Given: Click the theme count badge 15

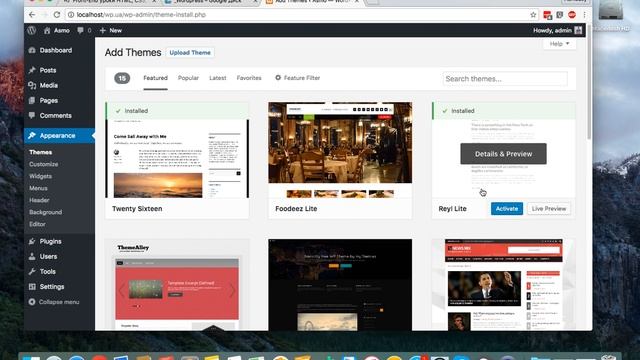Looking at the screenshot, I should 122,78.
